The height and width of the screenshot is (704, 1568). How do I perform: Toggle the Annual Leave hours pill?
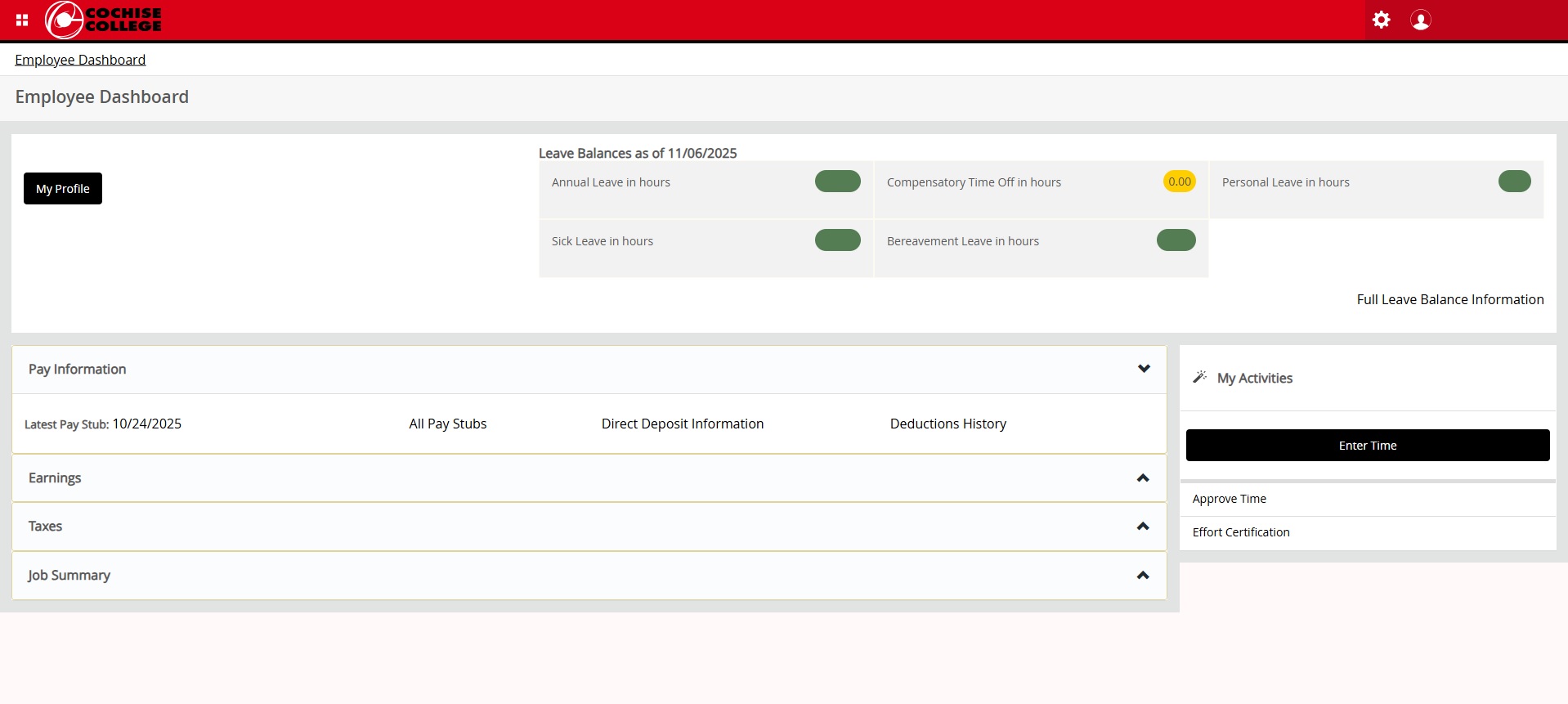coord(837,182)
